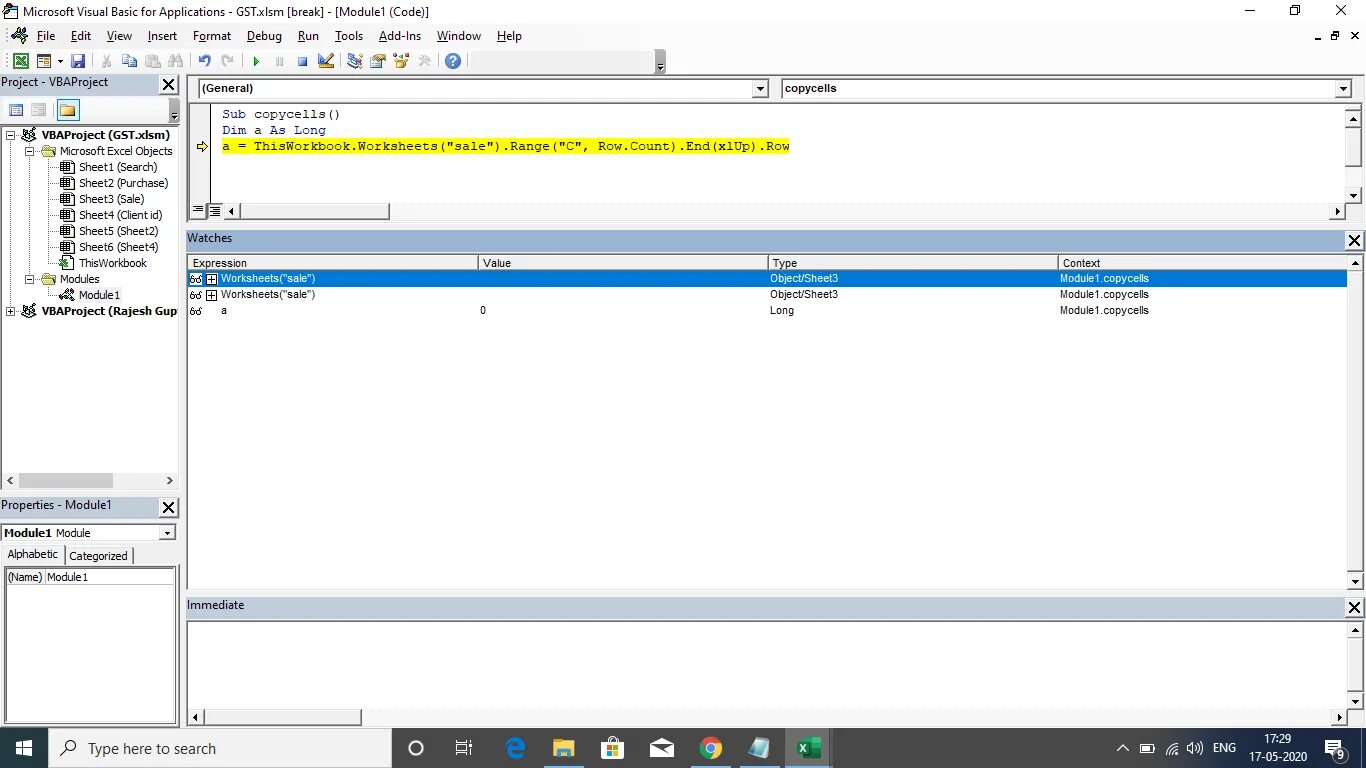Select Sheet2 (Purchase) in the project tree

coord(123,183)
